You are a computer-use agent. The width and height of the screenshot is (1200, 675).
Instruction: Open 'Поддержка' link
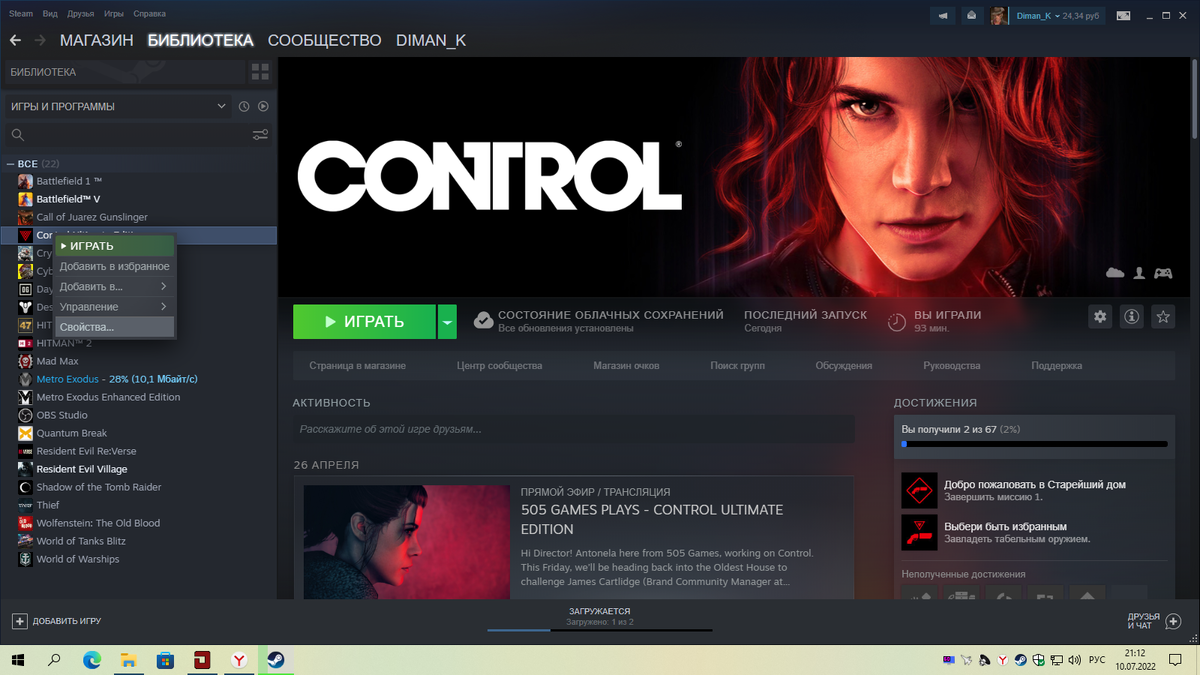[1057, 366]
